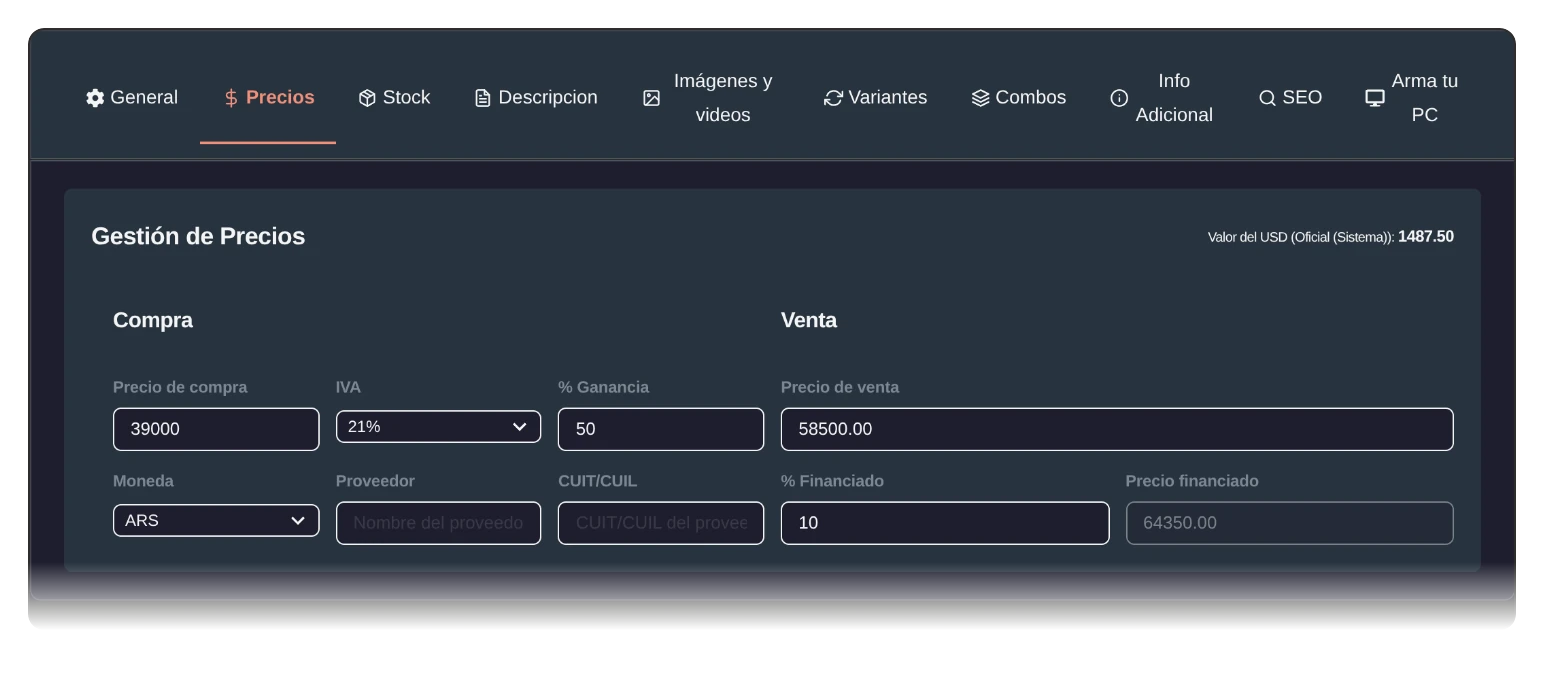Image resolution: width=1544 pixels, height=682 pixels.
Task: Open the General tab
Action: [x=132, y=98]
